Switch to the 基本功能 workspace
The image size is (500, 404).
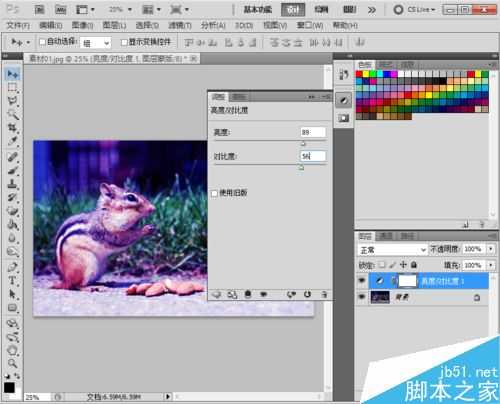coord(258,9)
